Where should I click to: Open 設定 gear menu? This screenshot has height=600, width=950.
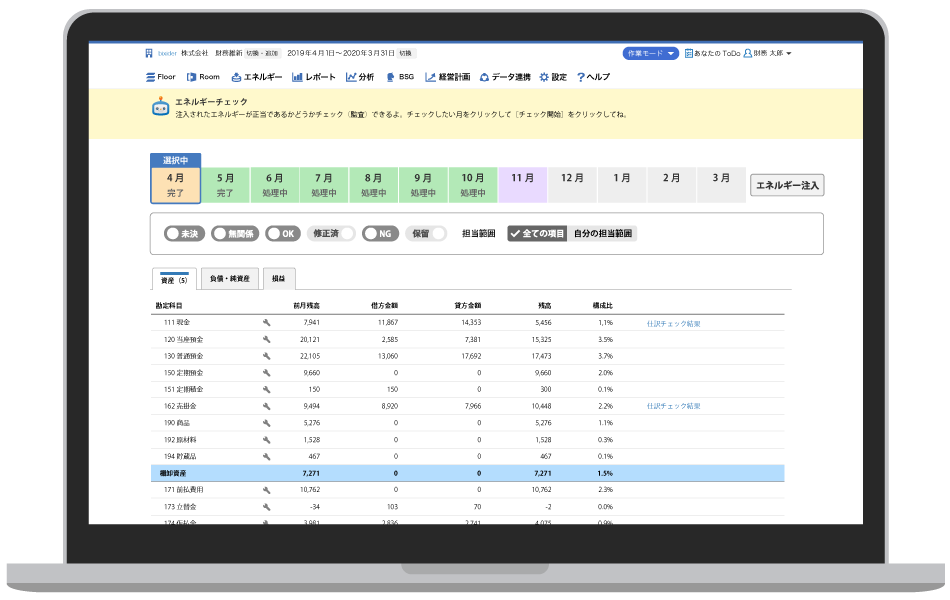click(x=553, y=77)
